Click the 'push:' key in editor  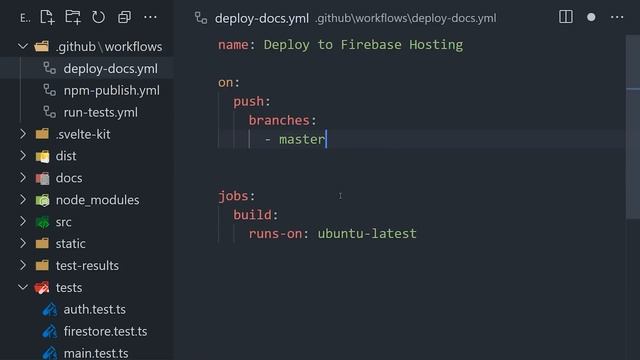(252, 102)
